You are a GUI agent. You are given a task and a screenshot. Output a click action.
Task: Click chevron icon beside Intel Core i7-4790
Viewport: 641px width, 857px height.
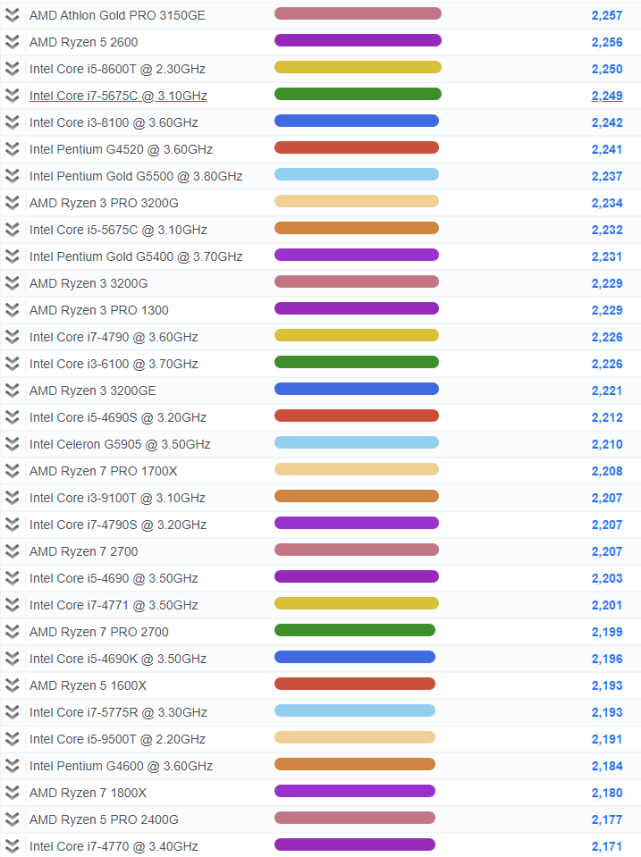click(x=12, y=337)
